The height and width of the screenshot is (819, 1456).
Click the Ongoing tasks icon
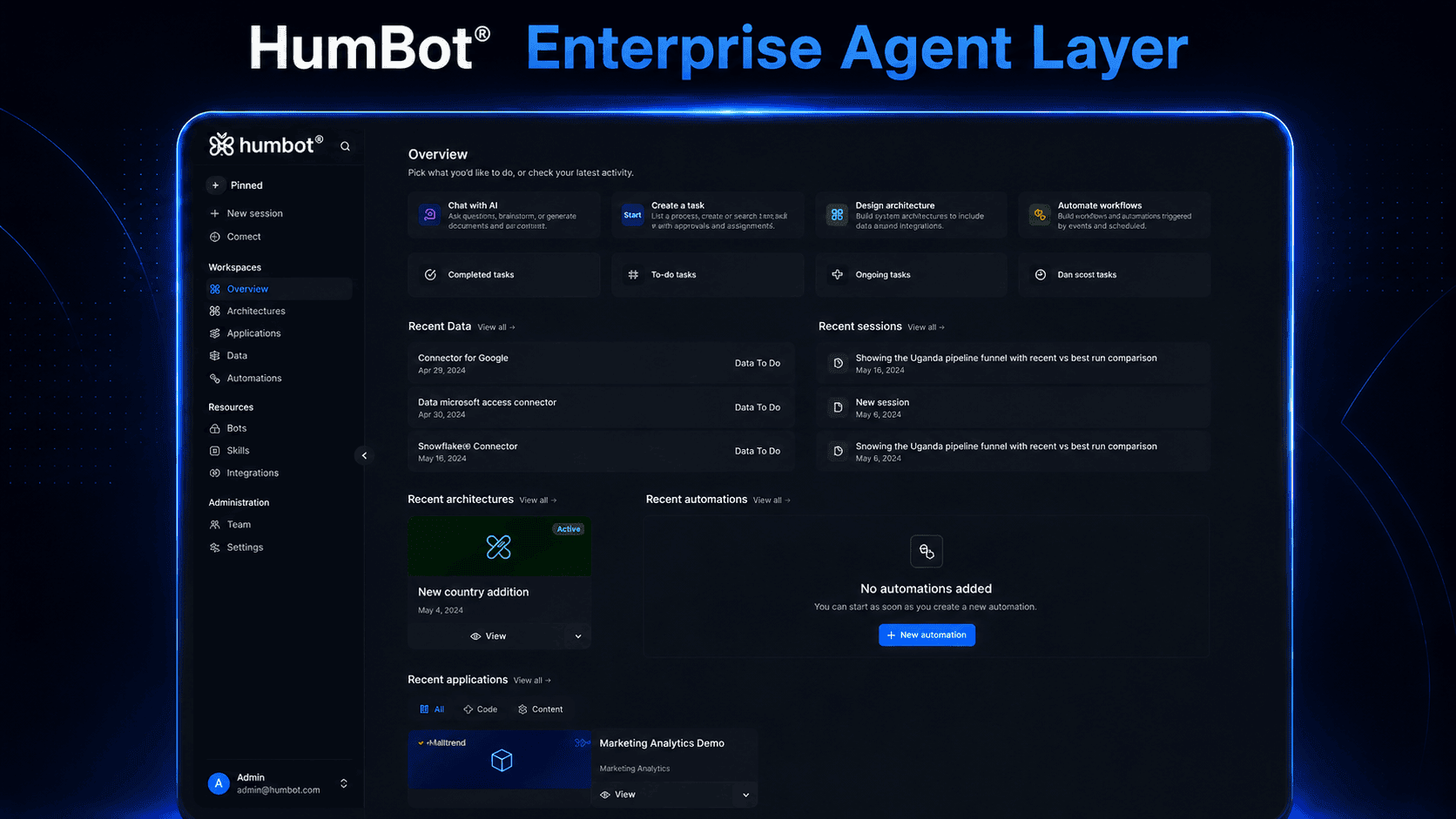tap(837, 275)
